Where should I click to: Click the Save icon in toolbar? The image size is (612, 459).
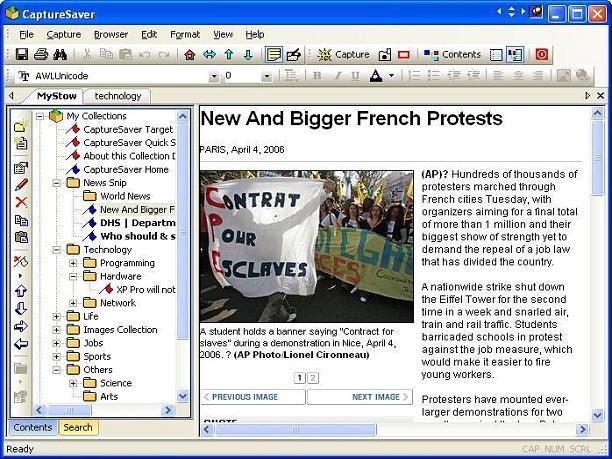click(22, 54)
